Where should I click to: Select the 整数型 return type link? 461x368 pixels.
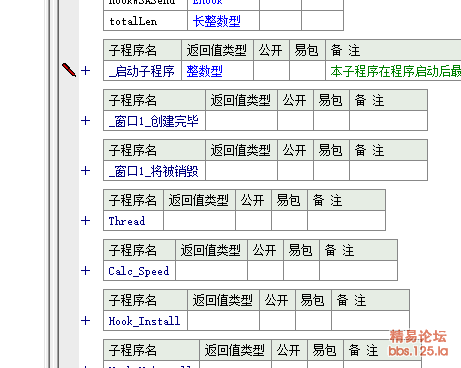point(204,71)
